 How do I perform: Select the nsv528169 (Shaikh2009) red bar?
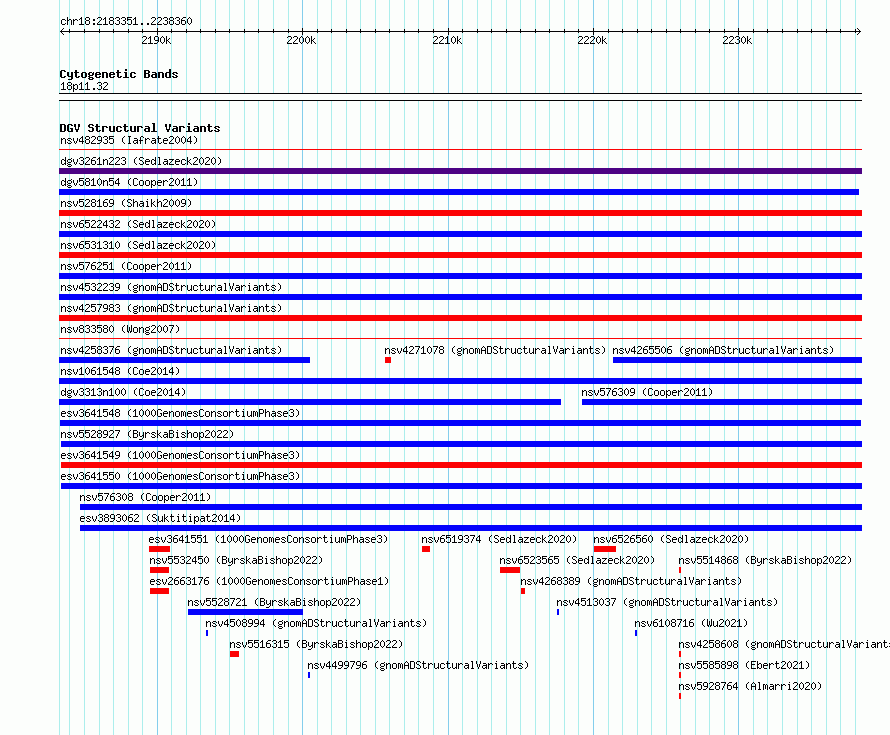460,213
